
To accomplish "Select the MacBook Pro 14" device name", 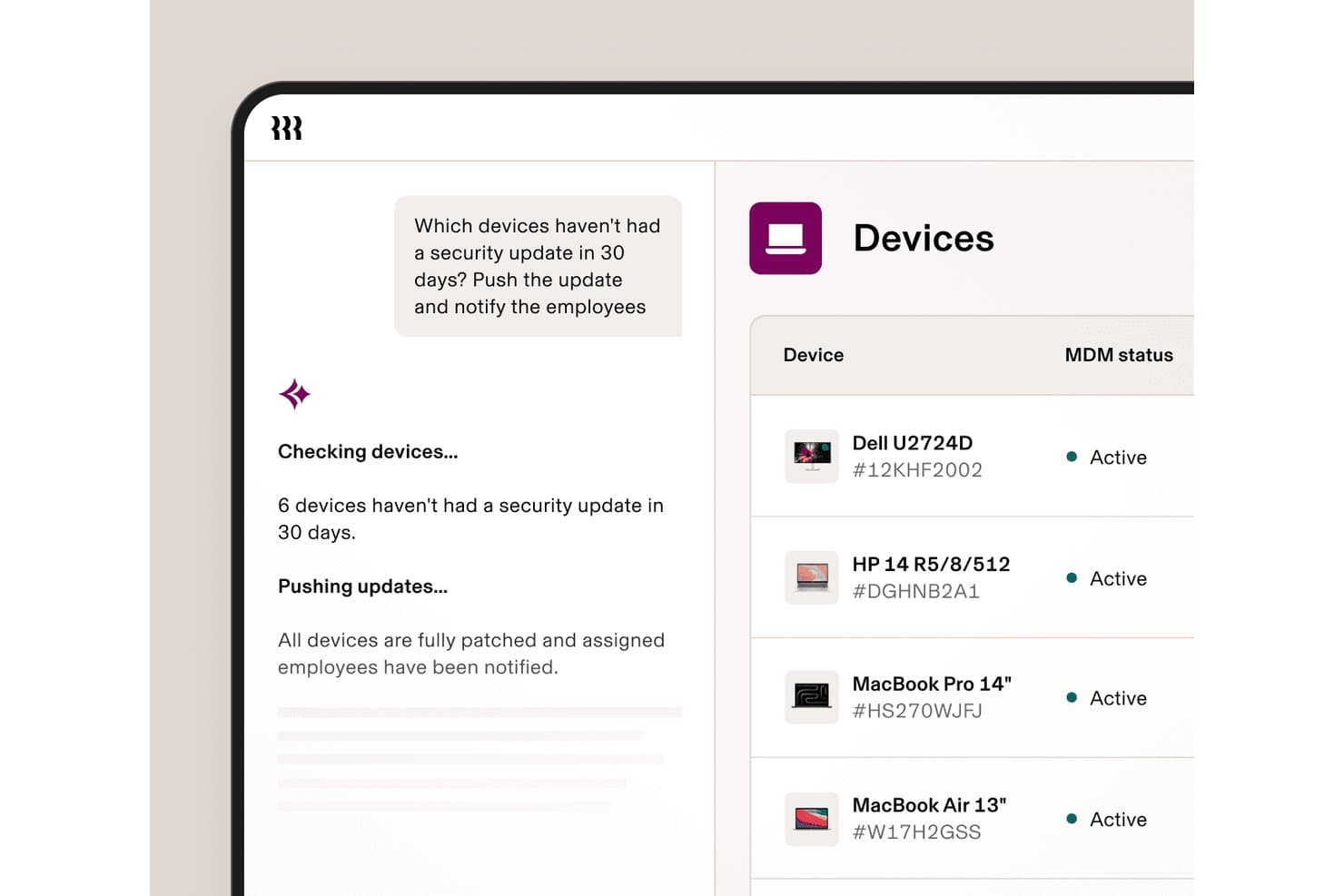I will (x=932, y=684).
